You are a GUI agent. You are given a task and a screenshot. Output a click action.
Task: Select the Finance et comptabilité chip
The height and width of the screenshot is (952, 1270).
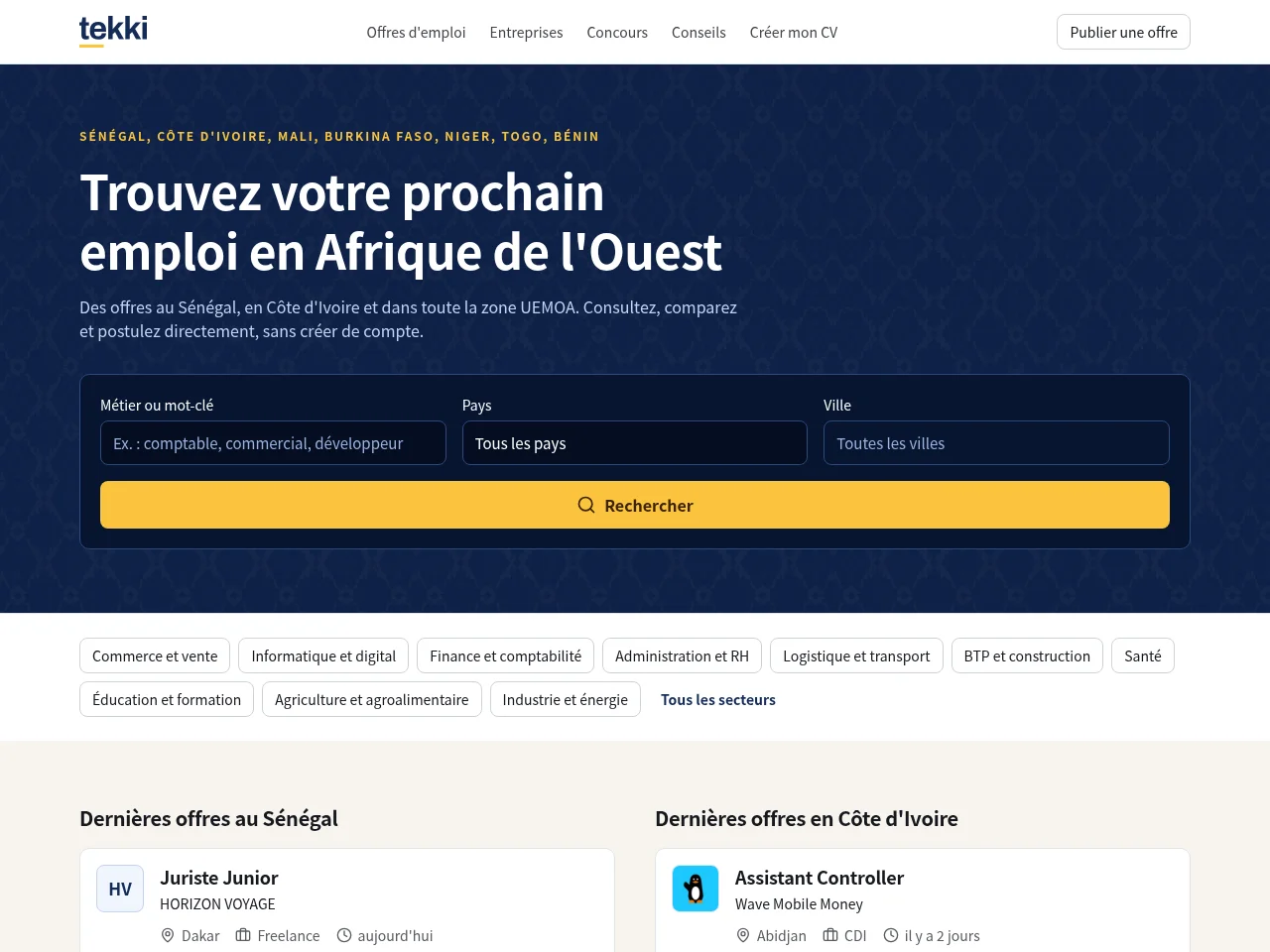coord(505,655)
